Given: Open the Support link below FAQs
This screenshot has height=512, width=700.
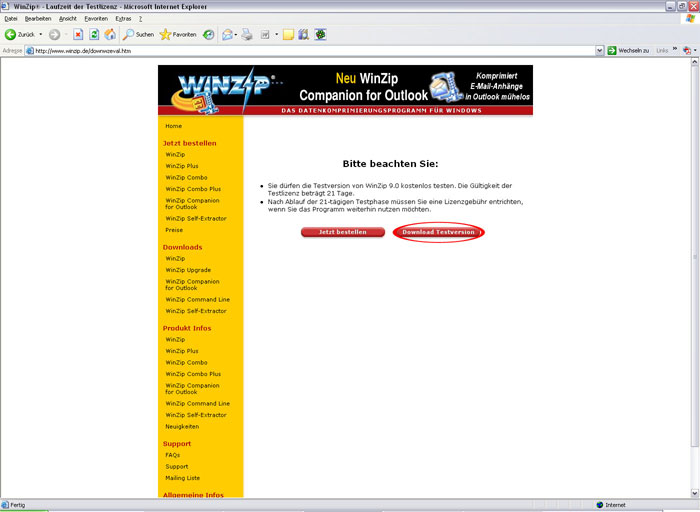Looking at the screenshot, I should point(177,466).
